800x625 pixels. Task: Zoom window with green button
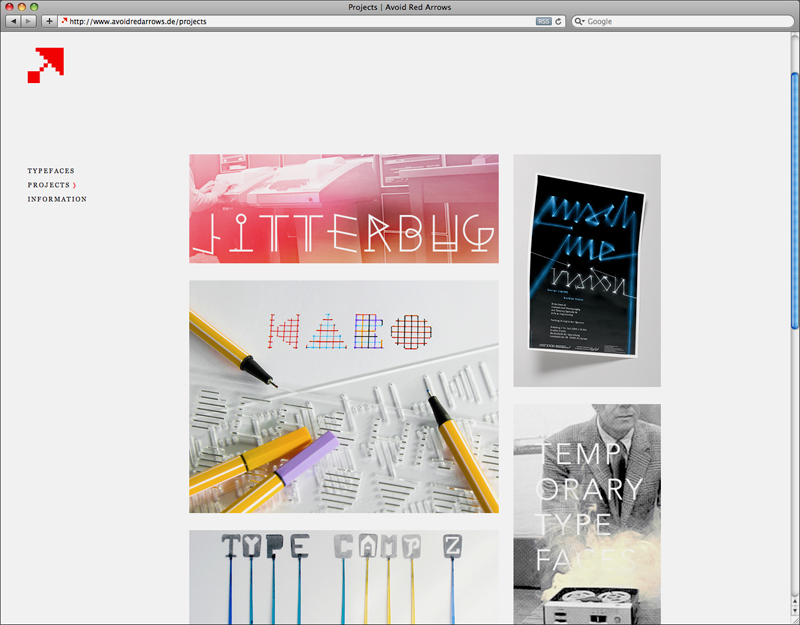34,7
